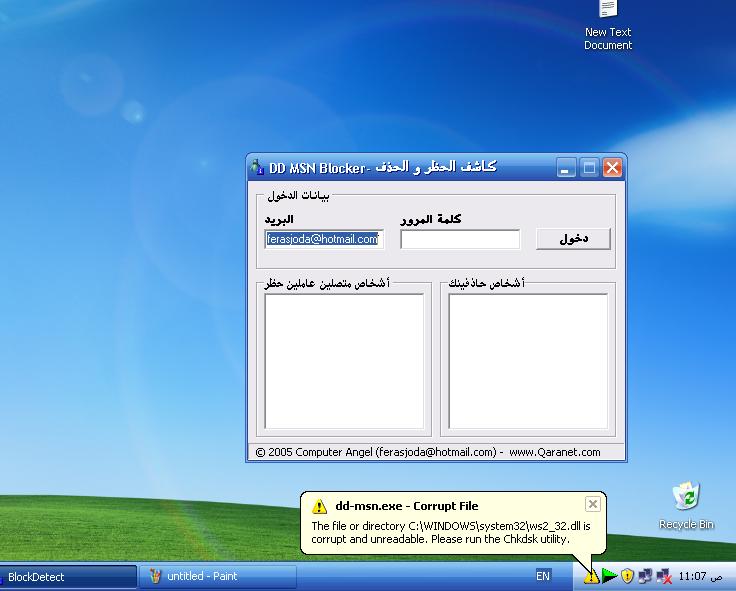Click the بيانات الدخول group label
The width and height of the screenshot is (736, 591).
pyautogui.click(x=298, y=195)
